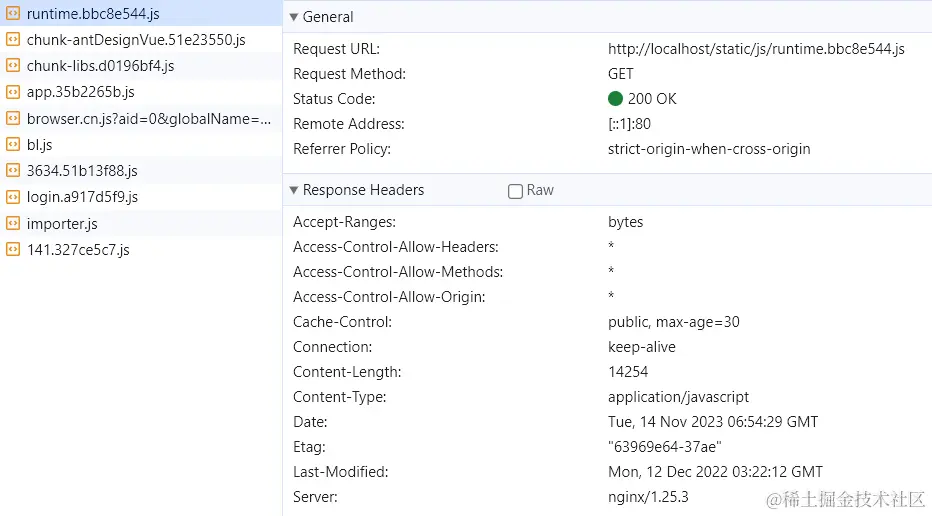The image size is (932, 516).
Task: Click the Request Method value GET
Action: [x=621, y=74]
